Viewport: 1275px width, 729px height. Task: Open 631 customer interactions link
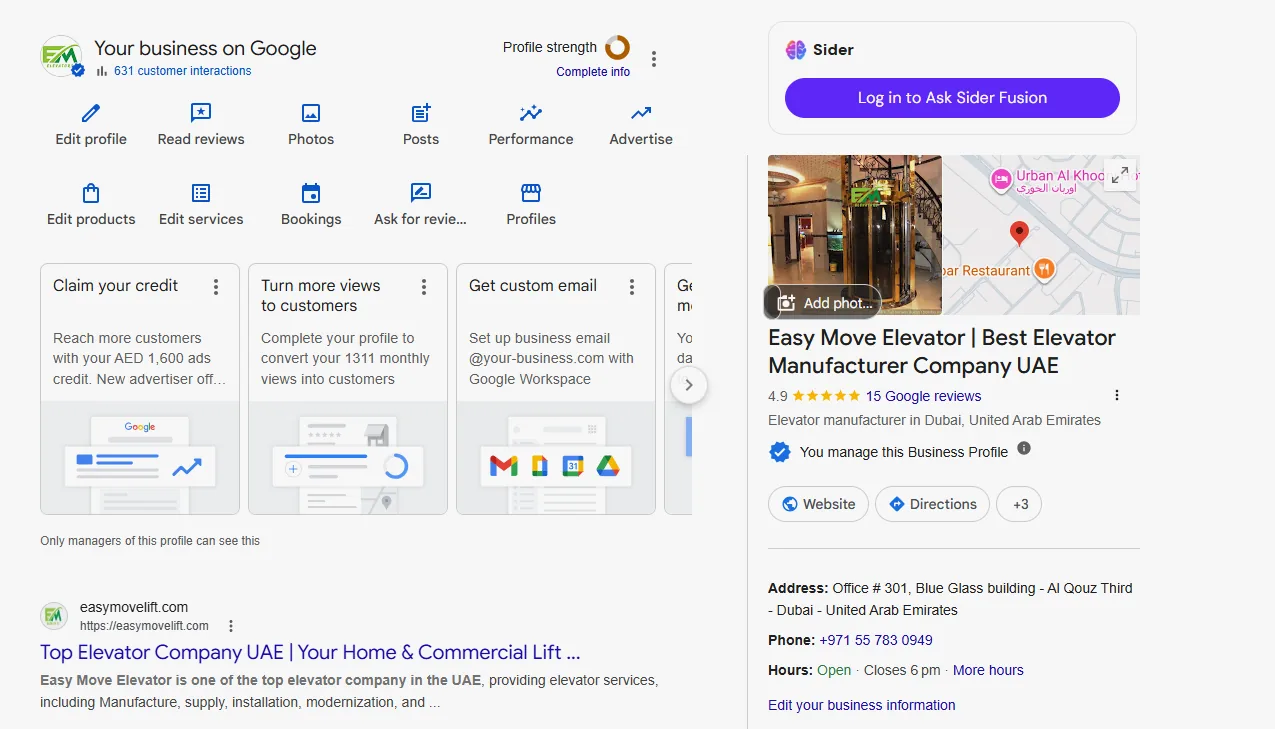click(182, 71)
